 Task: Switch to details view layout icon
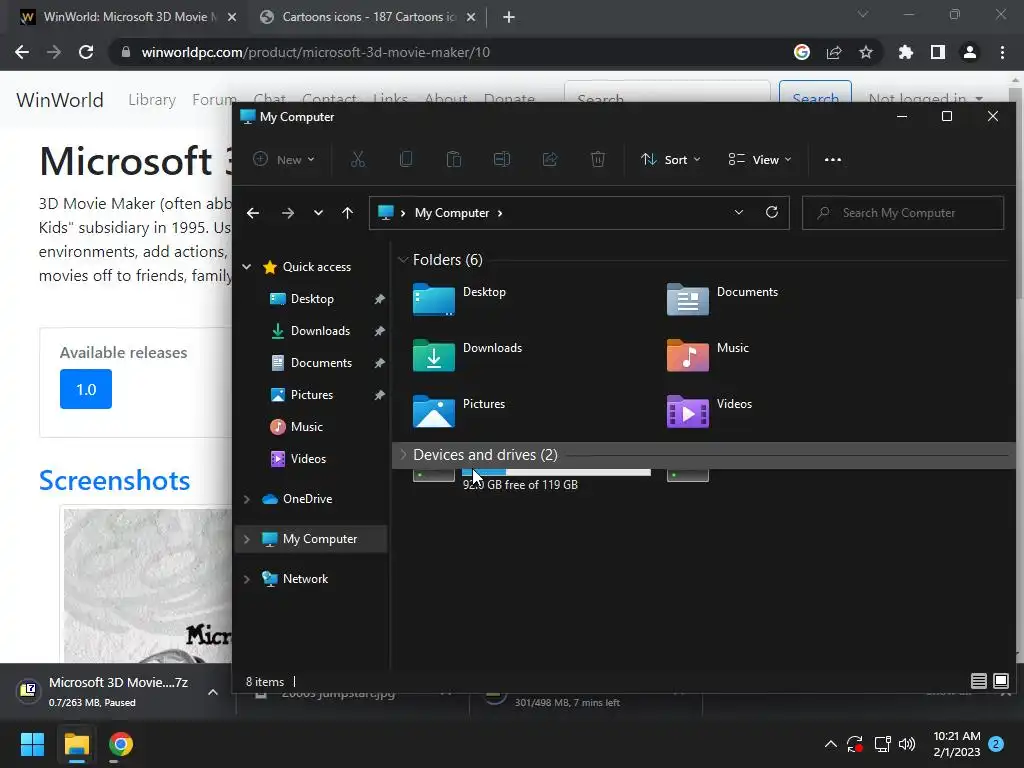tap(978, 681)
